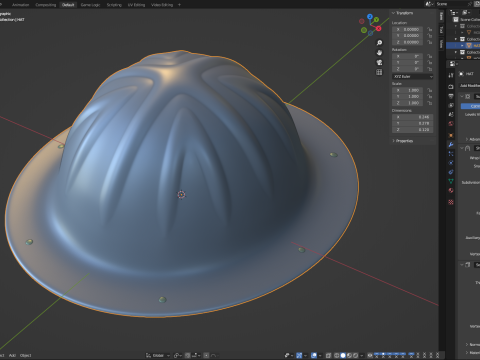Open the Object menu in viewport header
The image size is (480, 360).
(26, 355)
